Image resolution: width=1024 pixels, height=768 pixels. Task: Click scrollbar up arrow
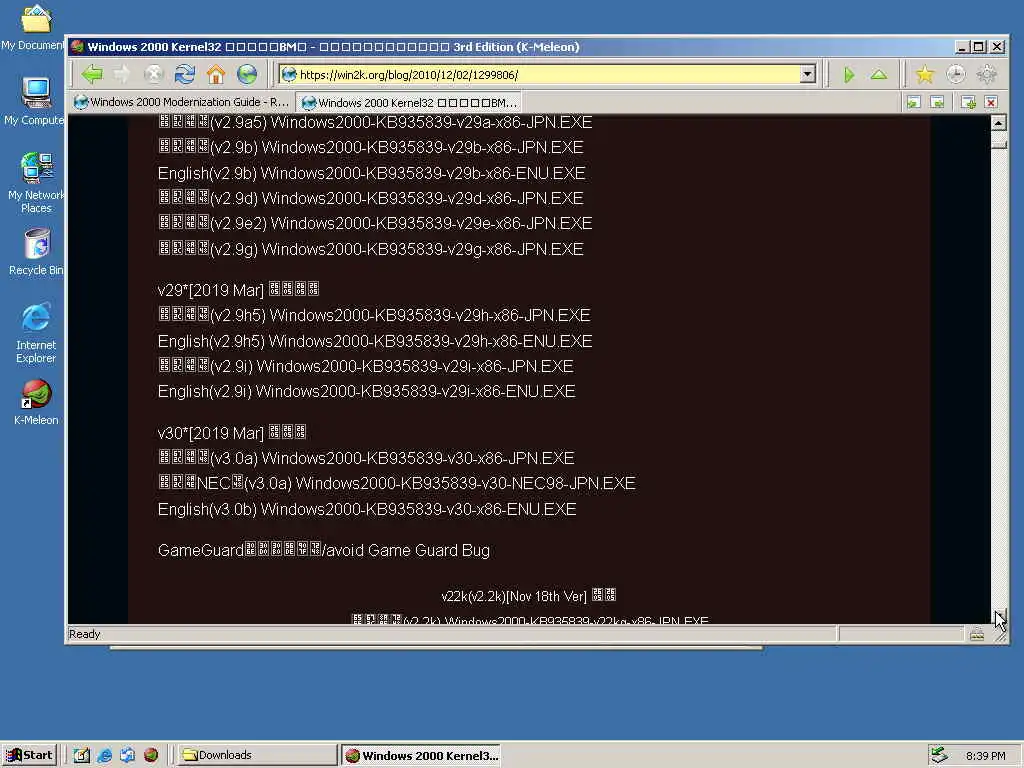[999, 123]
